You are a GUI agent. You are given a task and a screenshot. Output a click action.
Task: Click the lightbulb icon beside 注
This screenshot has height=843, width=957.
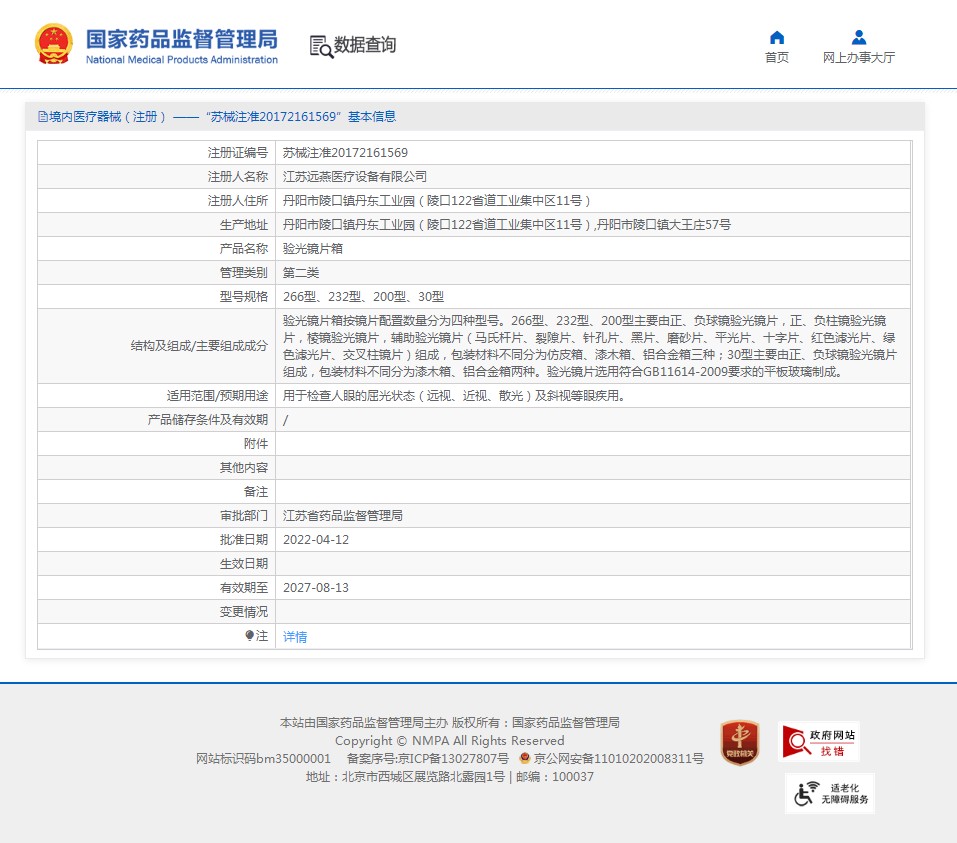point(249,635)
